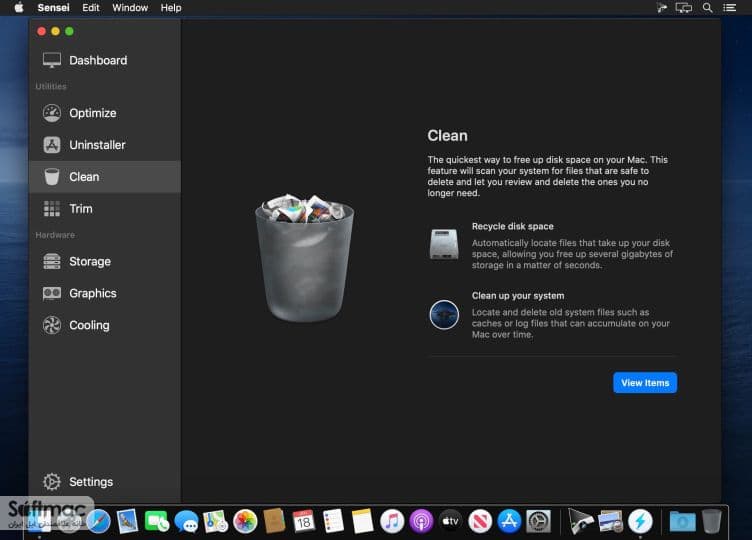Open the Dashboard monitor icon
Image resolution: width=752 pixels, height=540 pixels.
52,60
